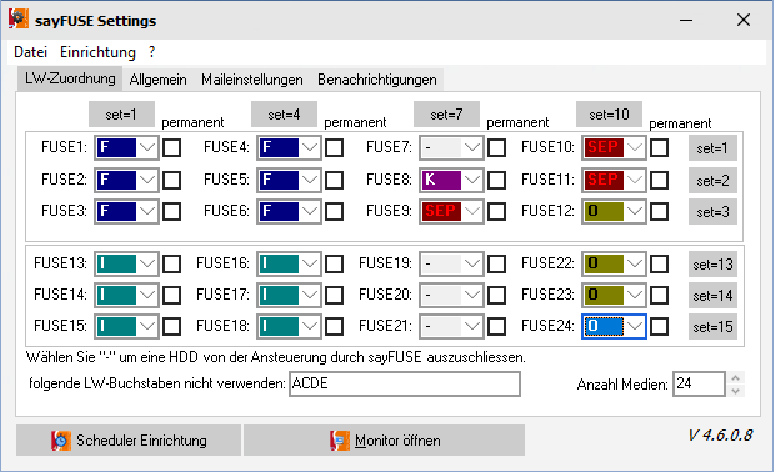Screen dimensions: 774x472
Task: Check the permanent box for FUSE24
Action: (x=659, y=326)
